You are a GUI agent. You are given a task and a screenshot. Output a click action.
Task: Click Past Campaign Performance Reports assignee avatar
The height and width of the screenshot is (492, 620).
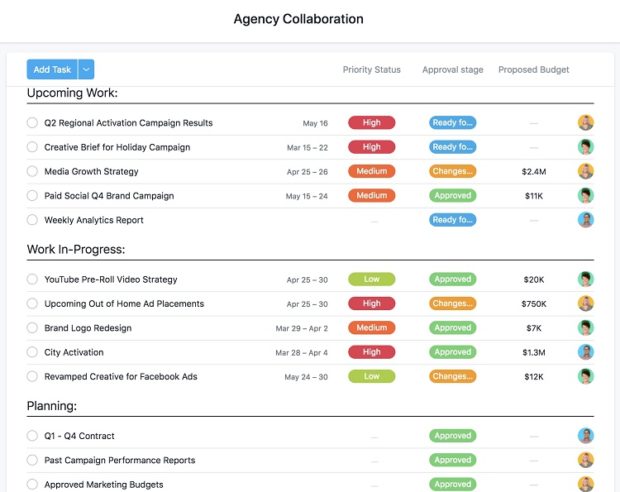click(586, 460)
